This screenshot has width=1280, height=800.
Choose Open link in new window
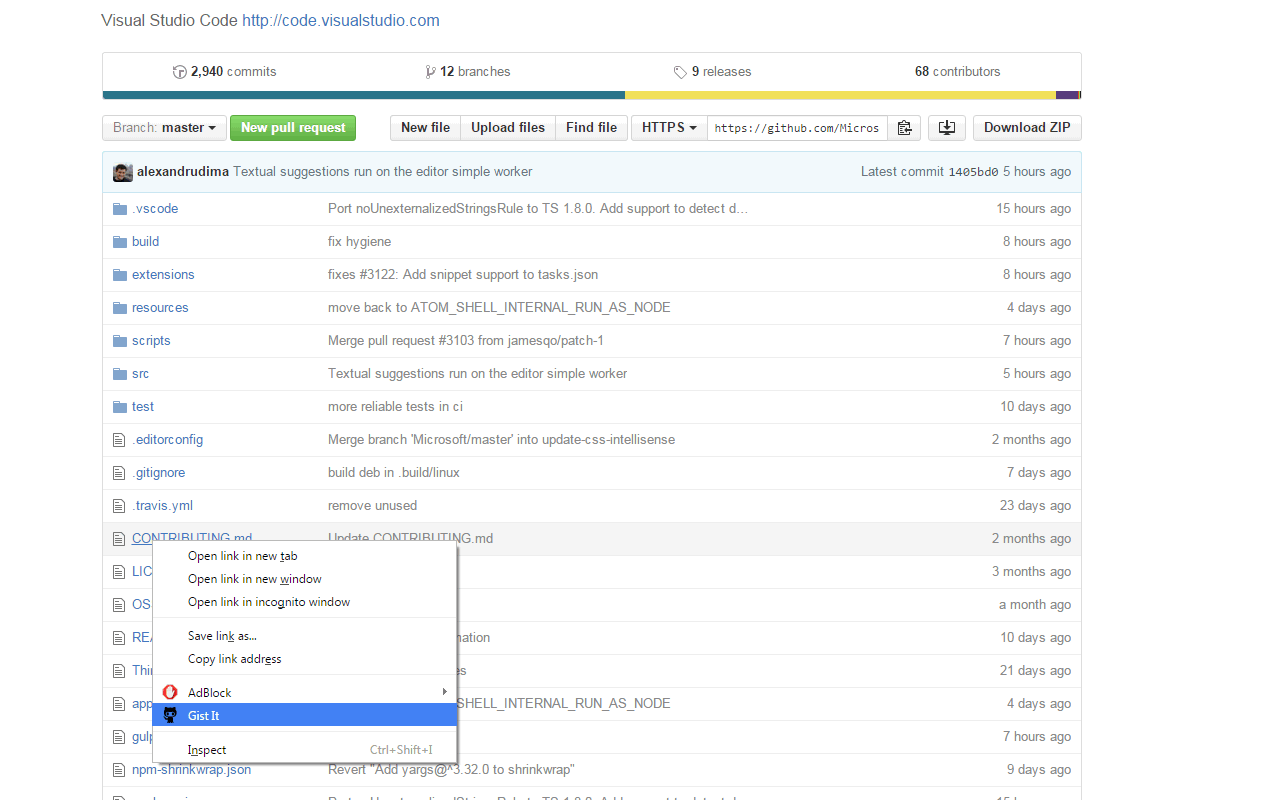click(304, 579)
